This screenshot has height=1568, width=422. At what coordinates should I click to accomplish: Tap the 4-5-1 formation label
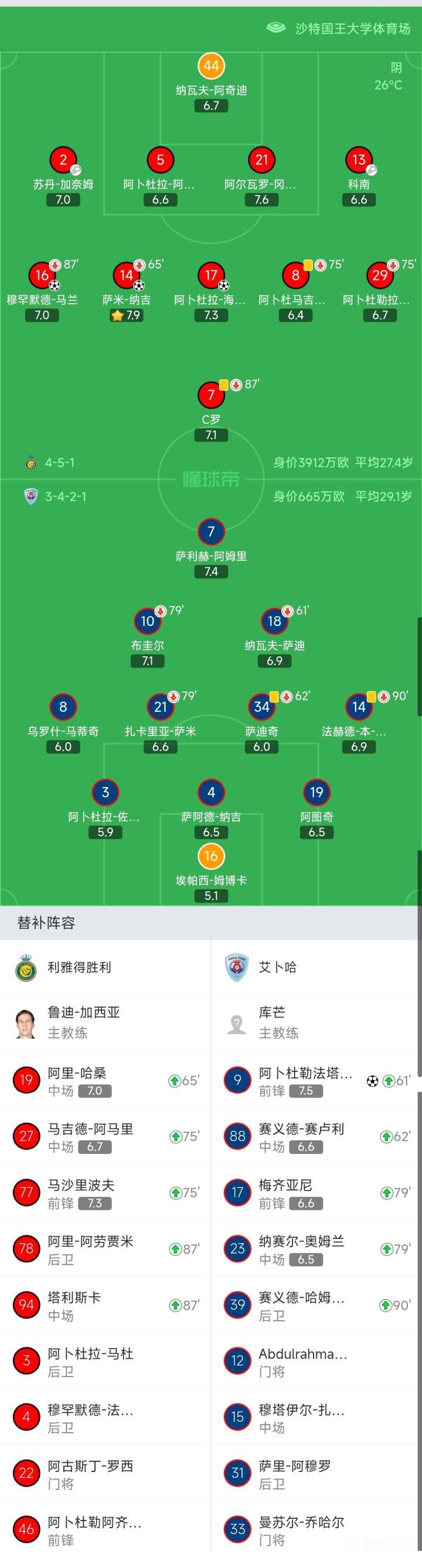pos(60,463)
